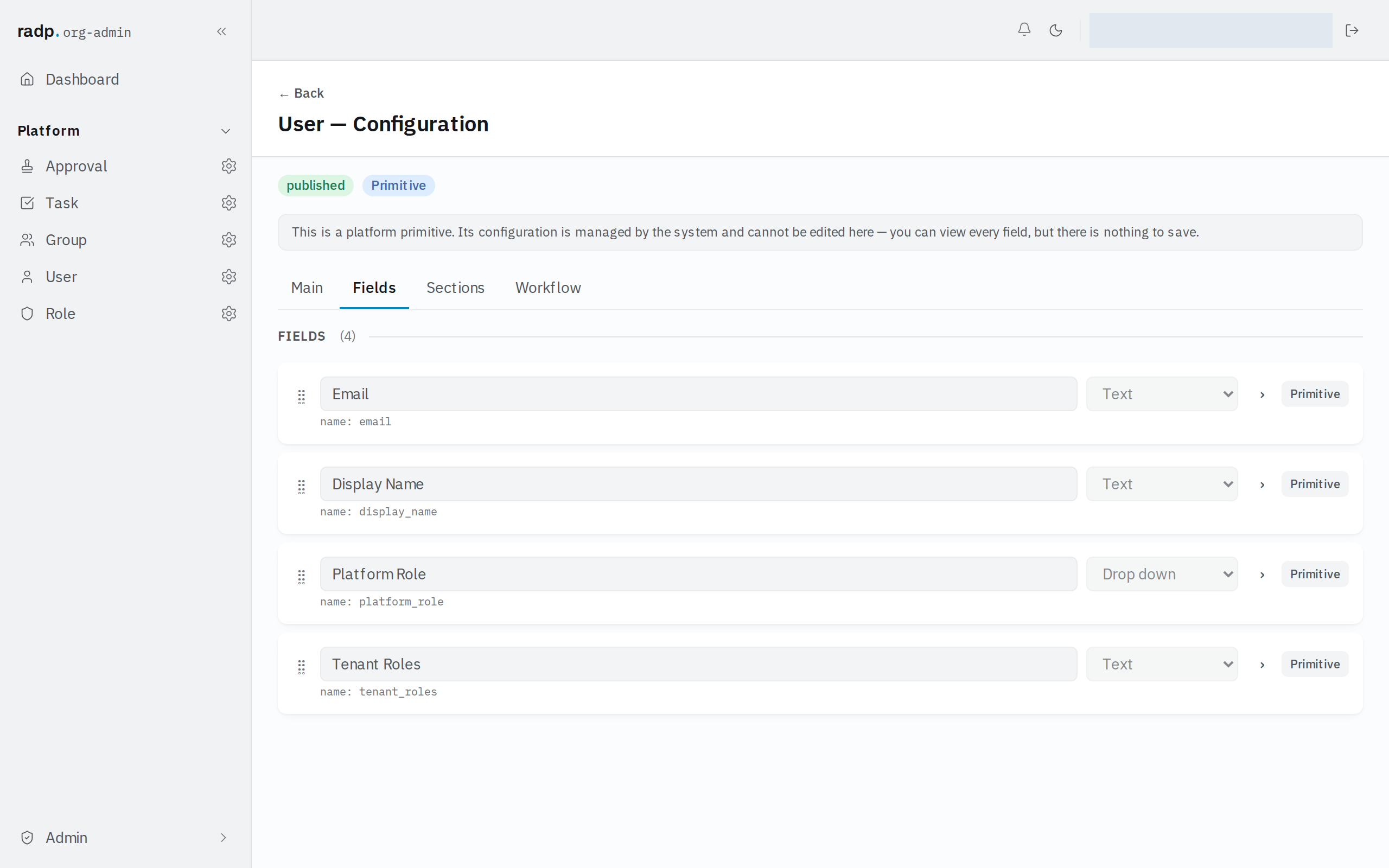
Task: Expand Tenant Roles field details chevron
Action: 1262,665
